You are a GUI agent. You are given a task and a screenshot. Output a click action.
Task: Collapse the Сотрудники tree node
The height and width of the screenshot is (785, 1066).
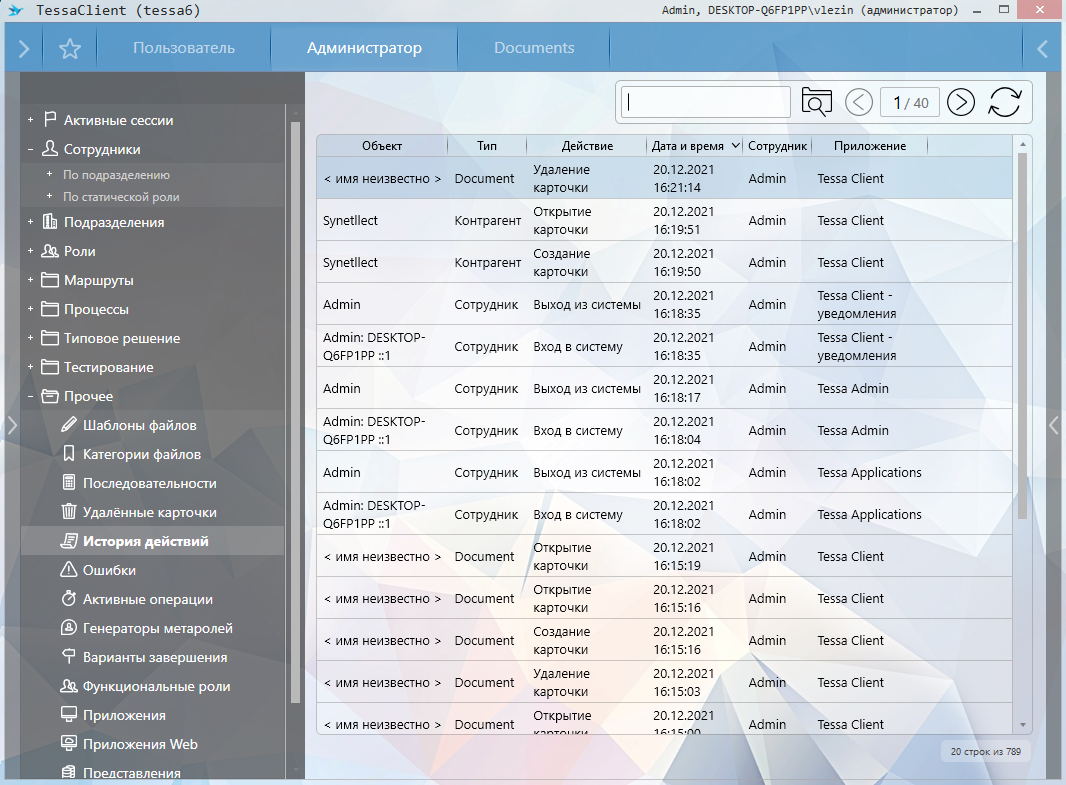click(x=31, y=149)
